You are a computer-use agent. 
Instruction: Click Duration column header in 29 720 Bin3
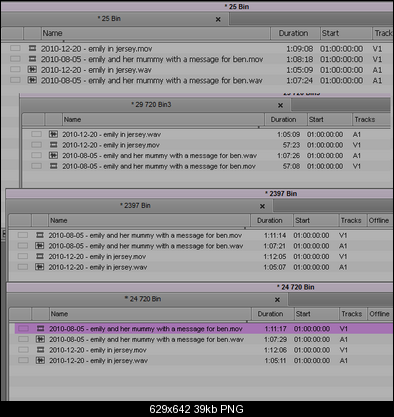[286, 120]
